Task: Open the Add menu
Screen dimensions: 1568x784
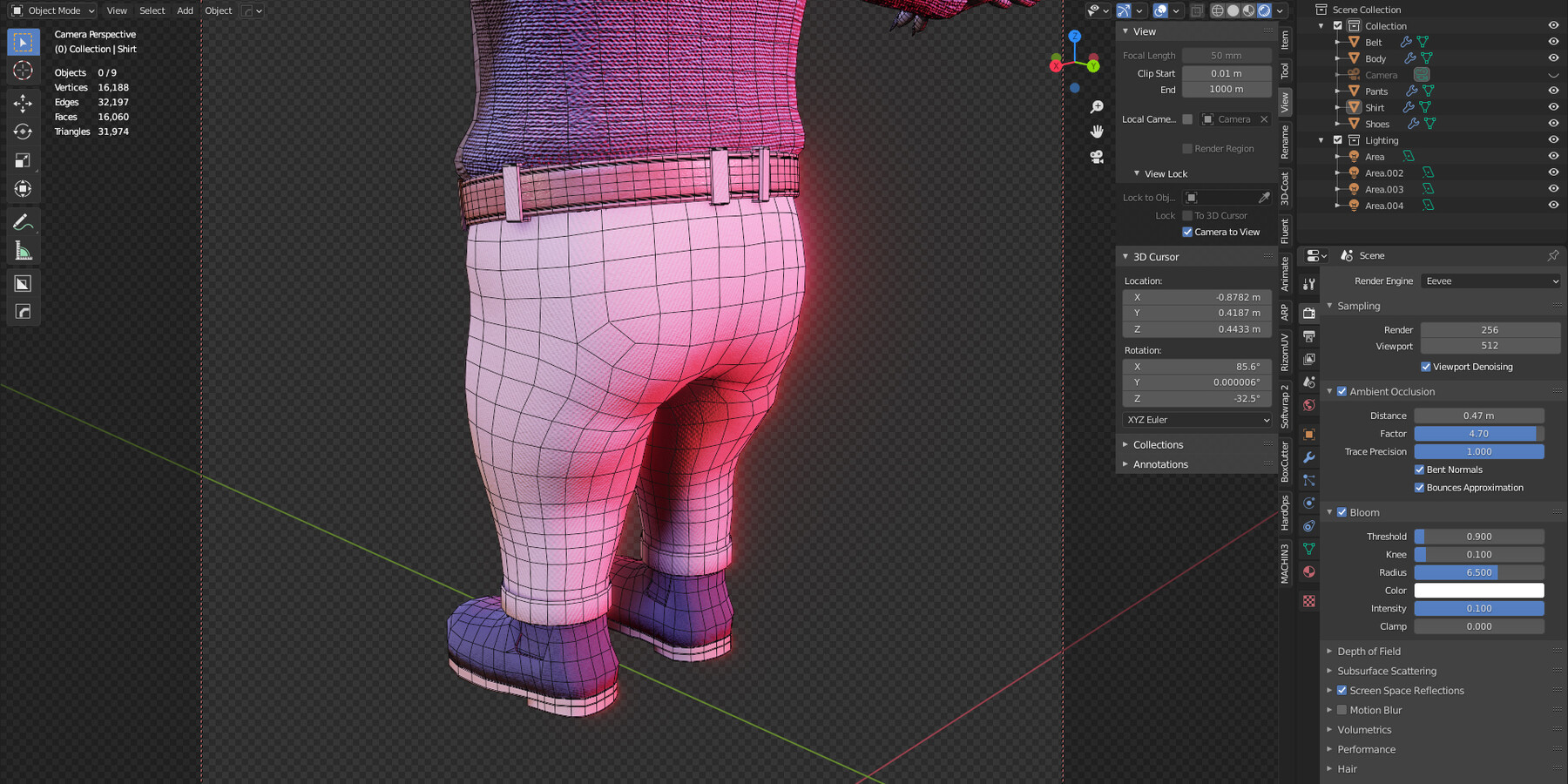Action: pyautogui.click(x=185, y=10)
